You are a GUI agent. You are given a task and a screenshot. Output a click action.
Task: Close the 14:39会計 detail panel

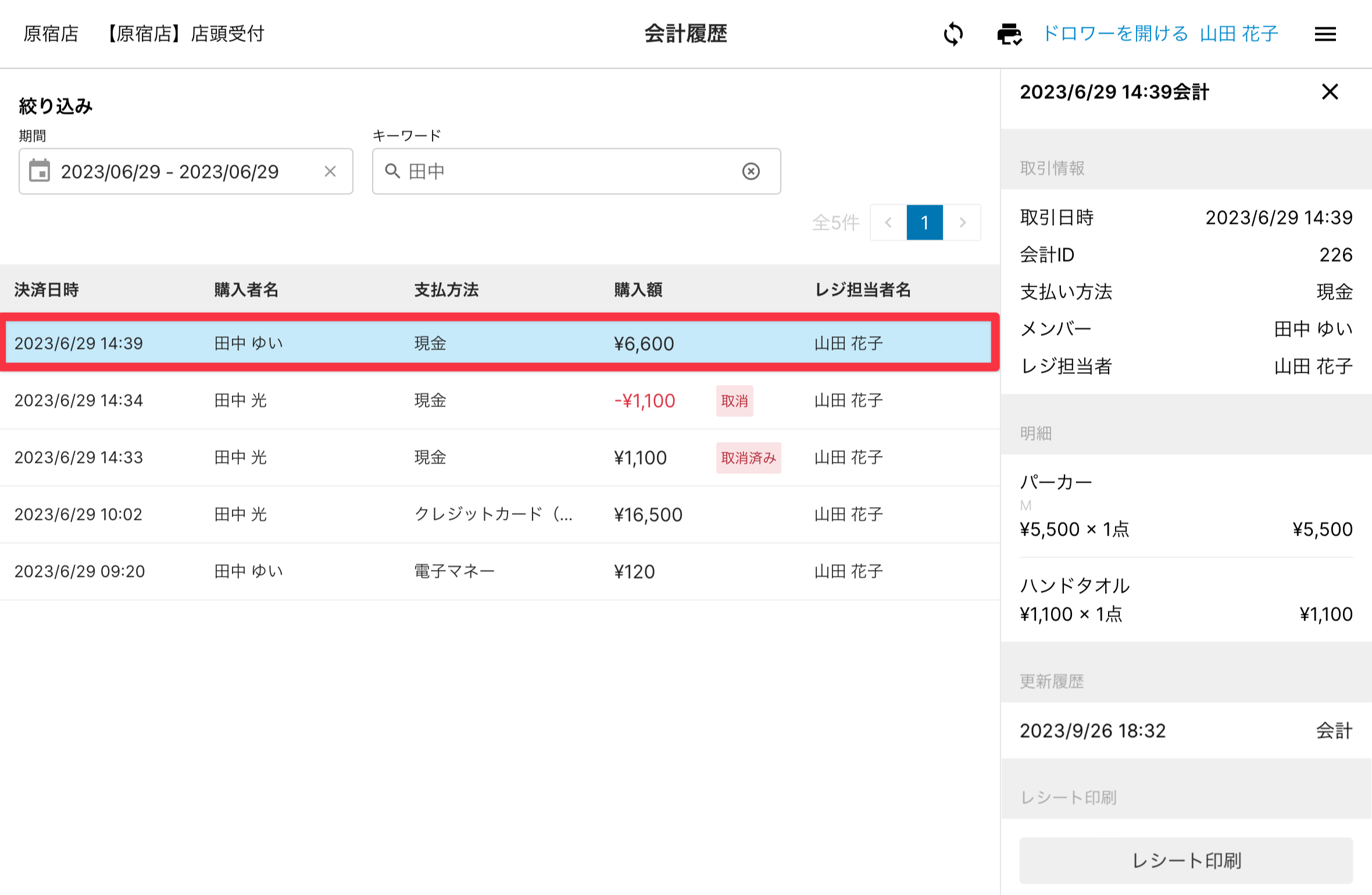click(1330, 92)
